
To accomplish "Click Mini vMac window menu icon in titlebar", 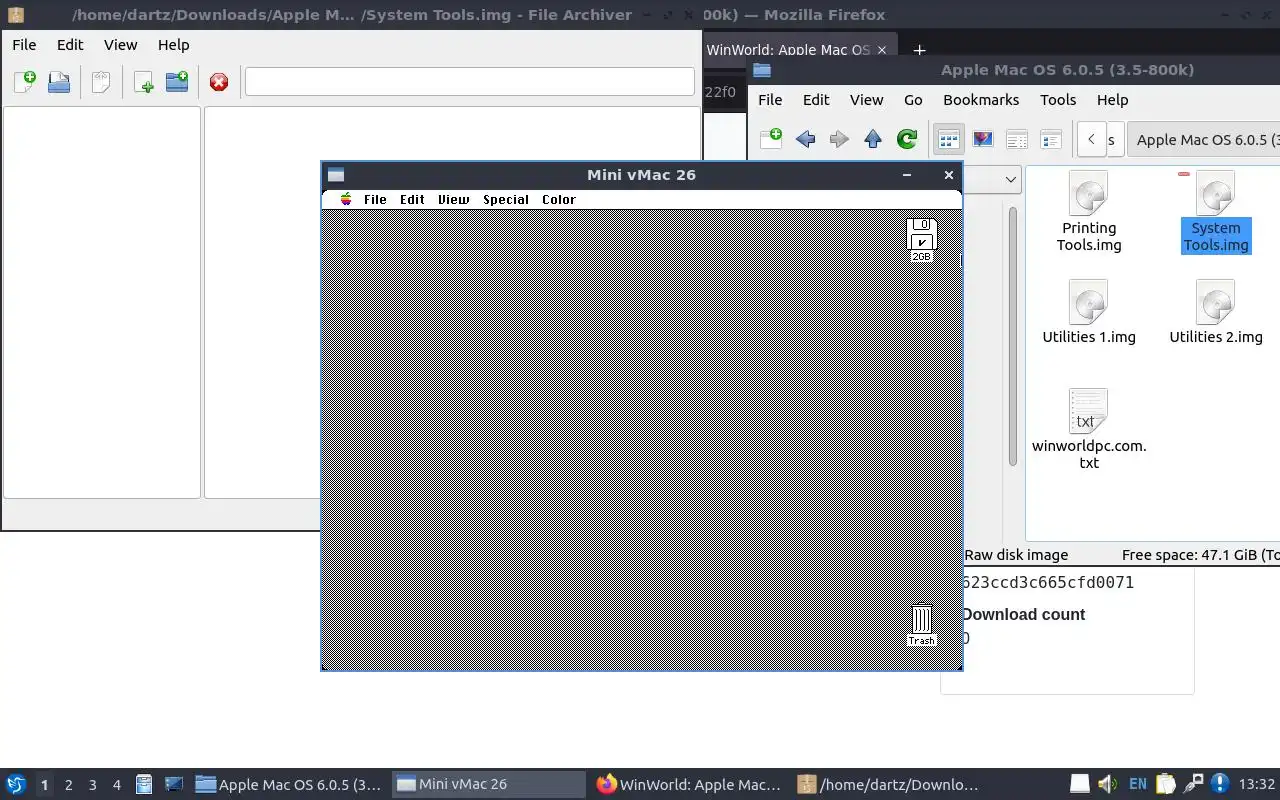I will pos(336,175).
